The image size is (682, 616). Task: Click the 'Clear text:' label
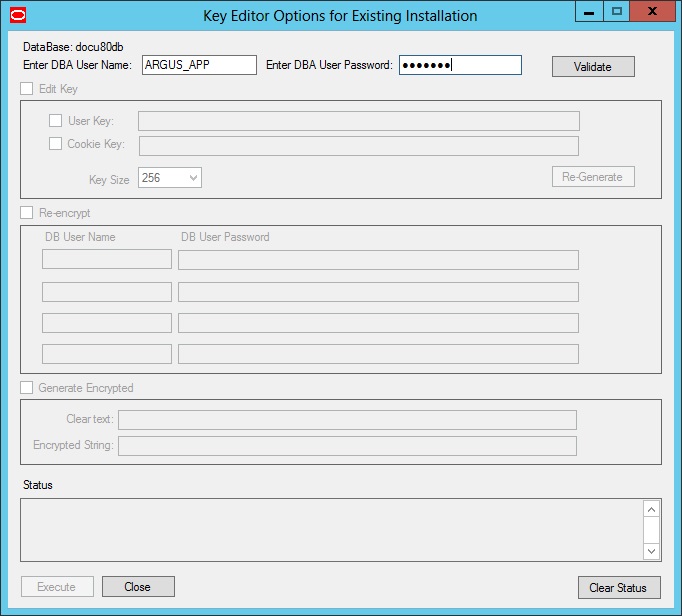[x=90, y=419]
